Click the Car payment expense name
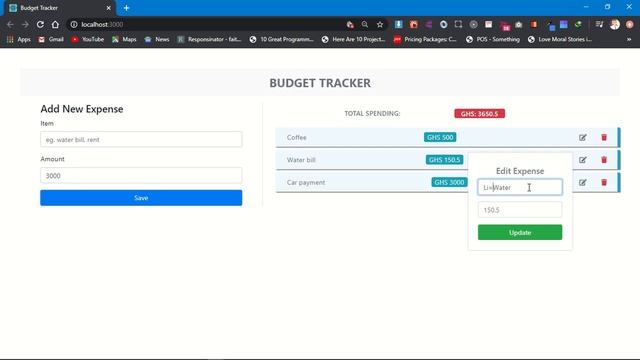640x360 pixels. point(306,182)
